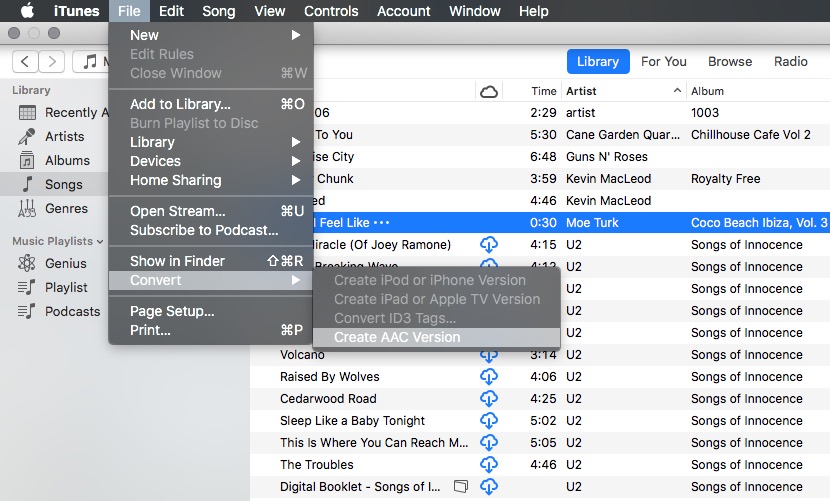This screenshot has height=501, width=830.
Task: Expand the New submenu
Action: point(211,35)
